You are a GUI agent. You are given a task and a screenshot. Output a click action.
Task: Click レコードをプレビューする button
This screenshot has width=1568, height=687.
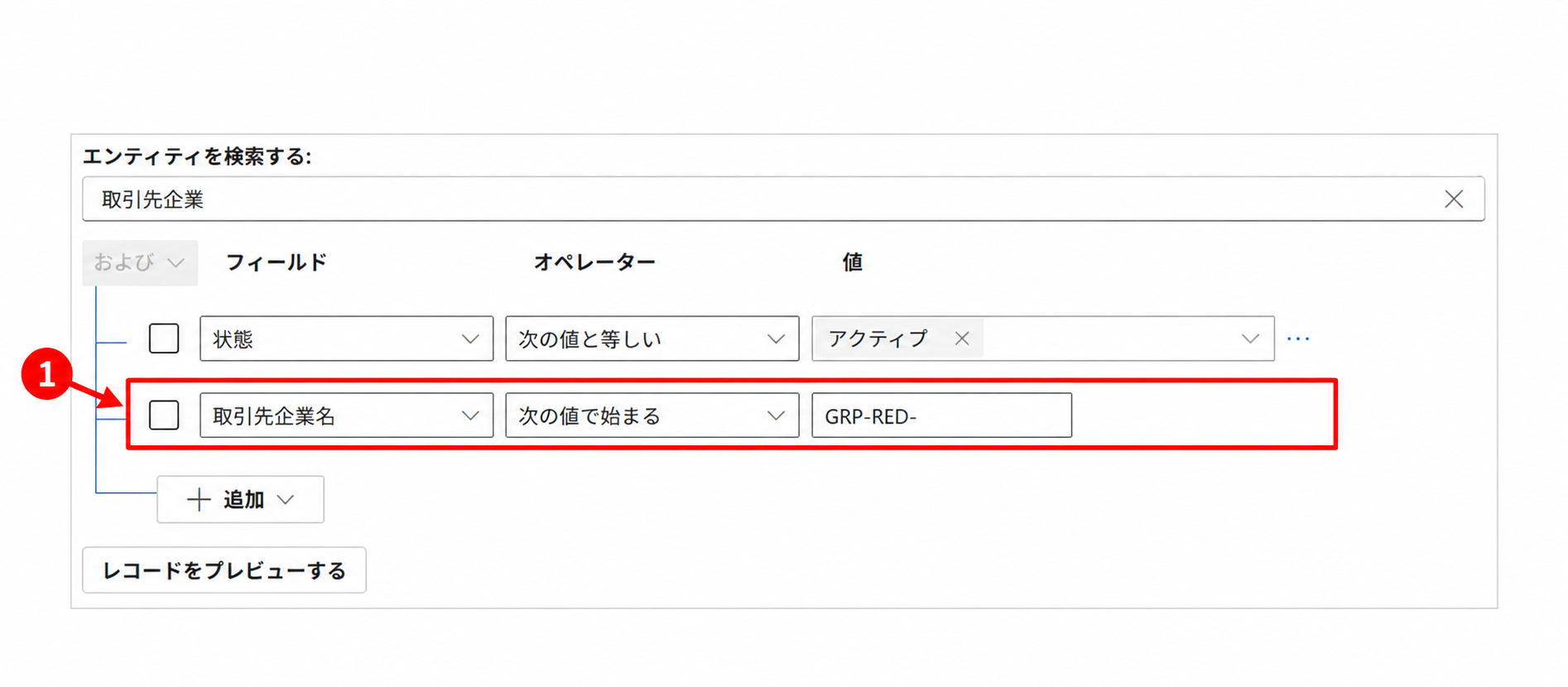(224, 570)
